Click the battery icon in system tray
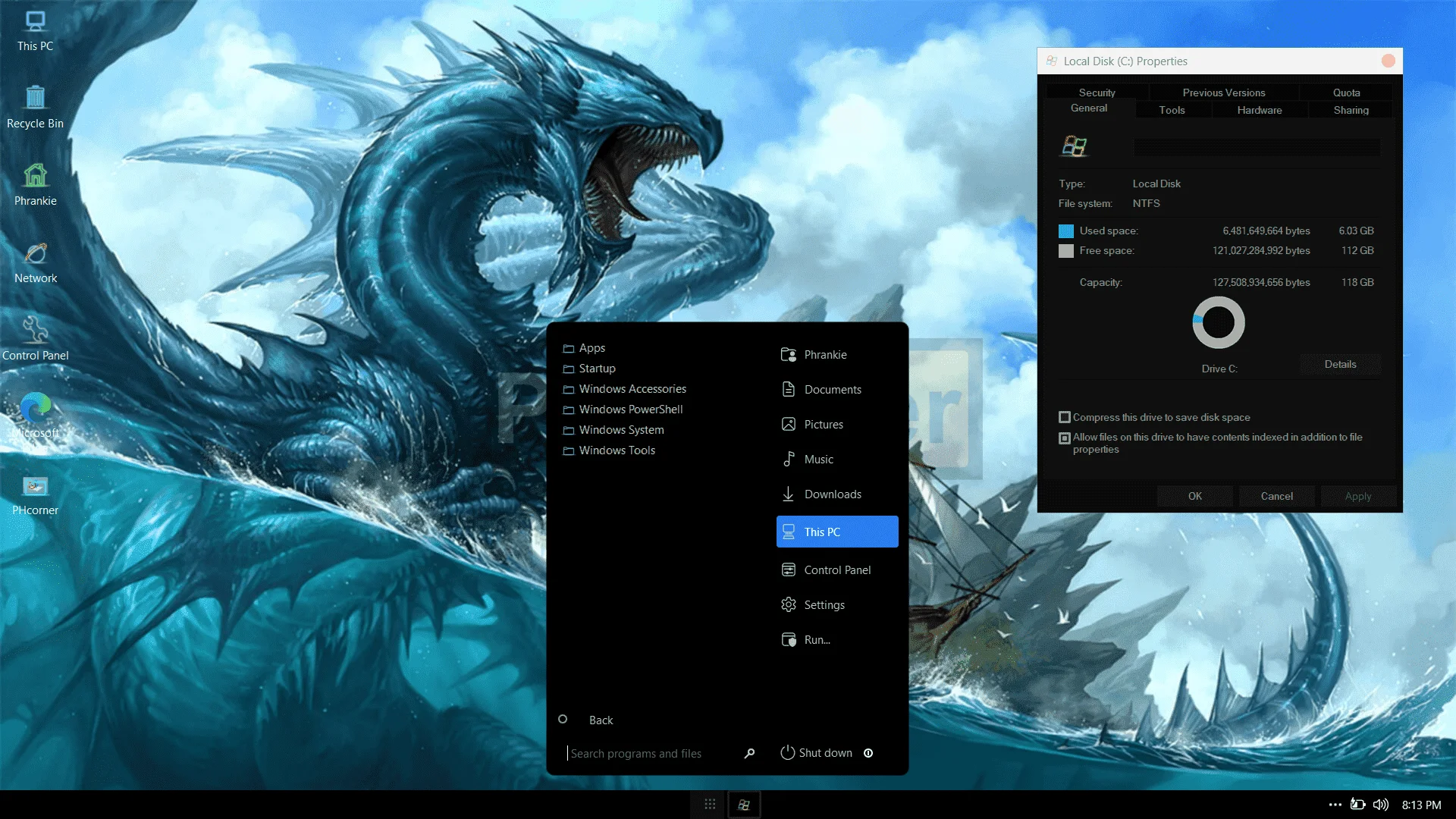Image resolution: width=1456 pixels, height=819 pixels. [1357, 805]
